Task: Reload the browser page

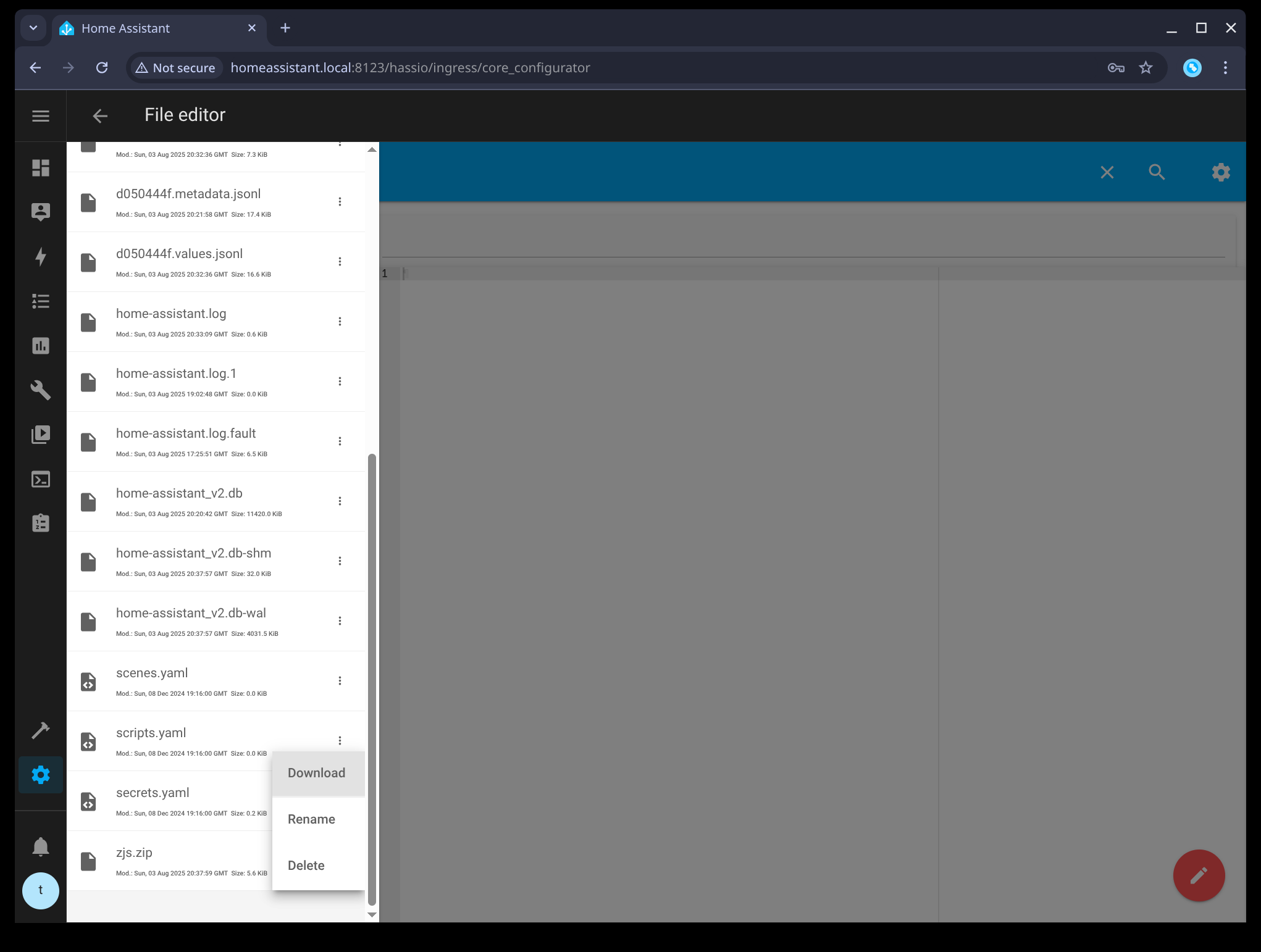Action: [x=103, y=68]
